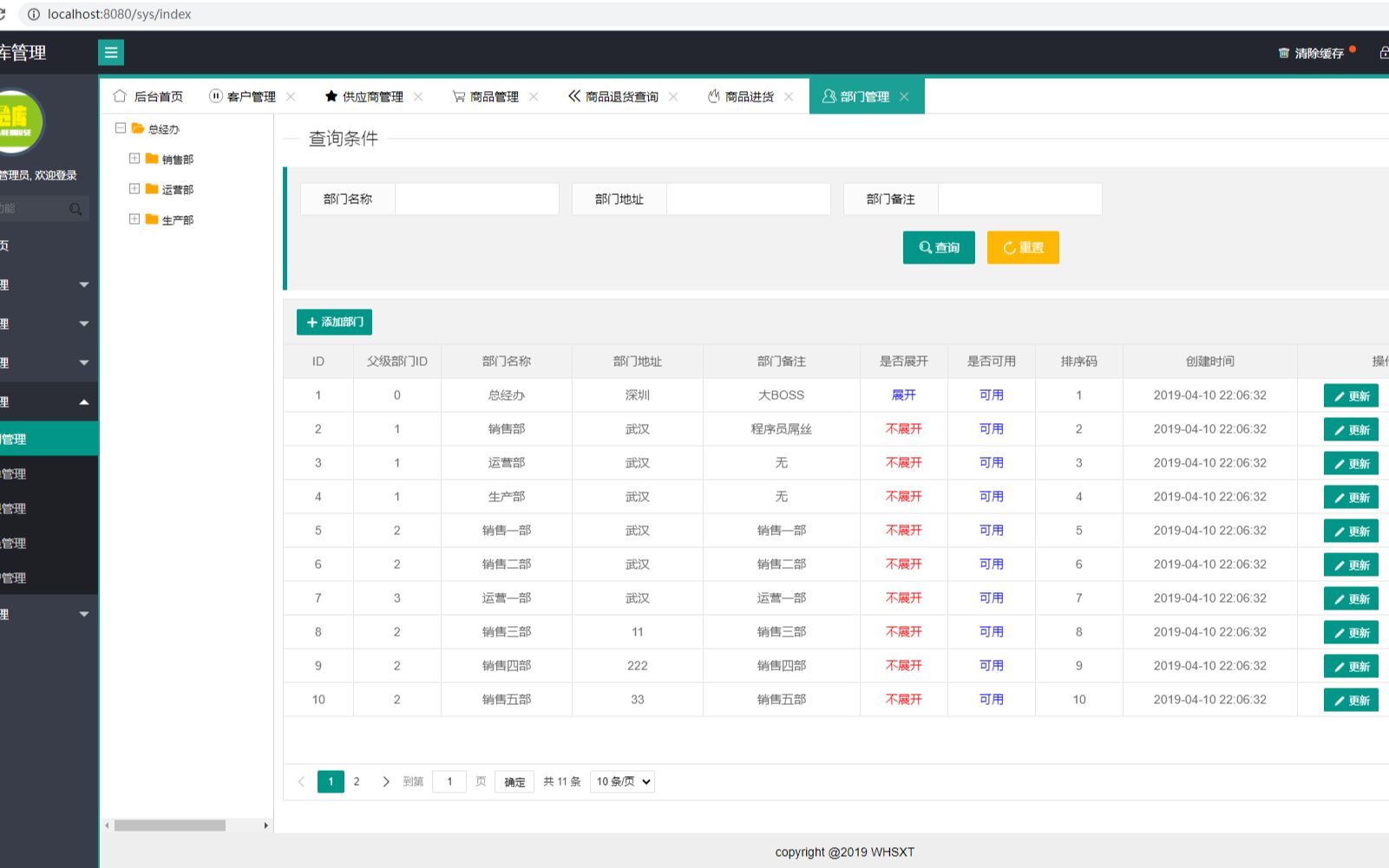Click the highlighted sidebar 管理 menu item
The image size is (1389, 868).
tap(49, 439)
